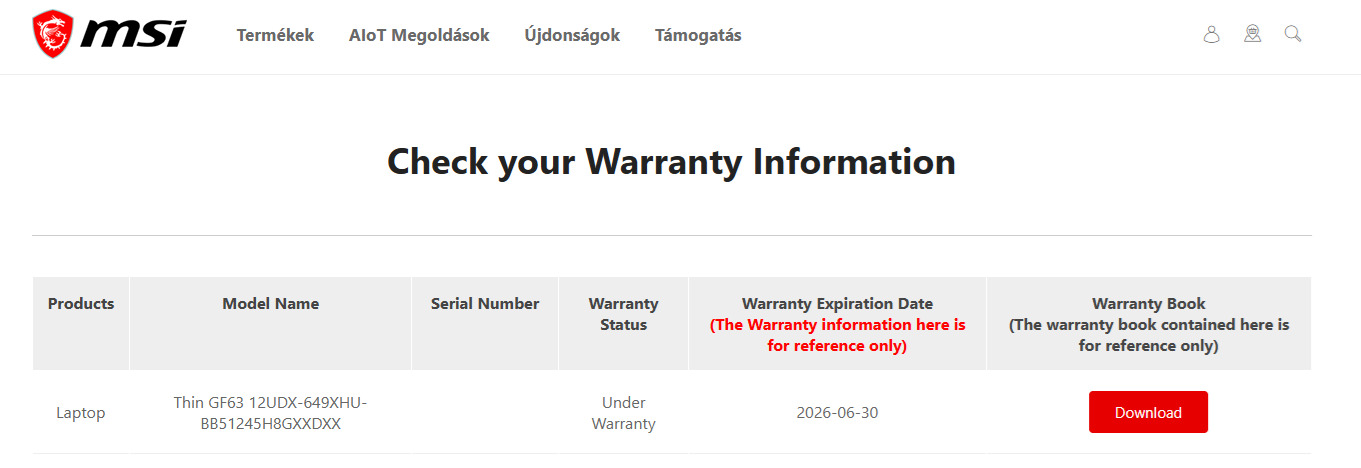Click the Under Warranty status text

[x=623, y=413]
